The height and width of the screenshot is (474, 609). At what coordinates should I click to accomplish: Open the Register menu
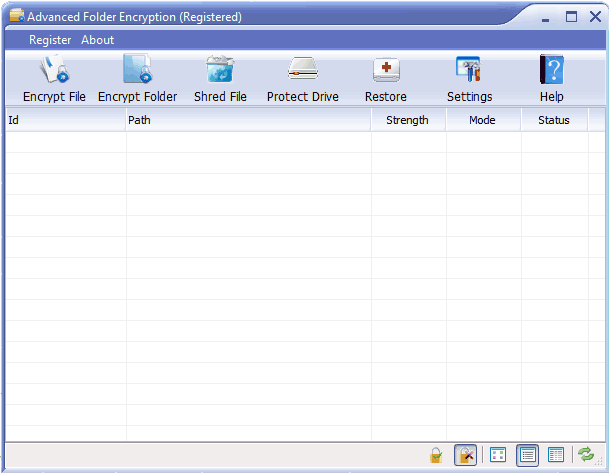point(50,40)
